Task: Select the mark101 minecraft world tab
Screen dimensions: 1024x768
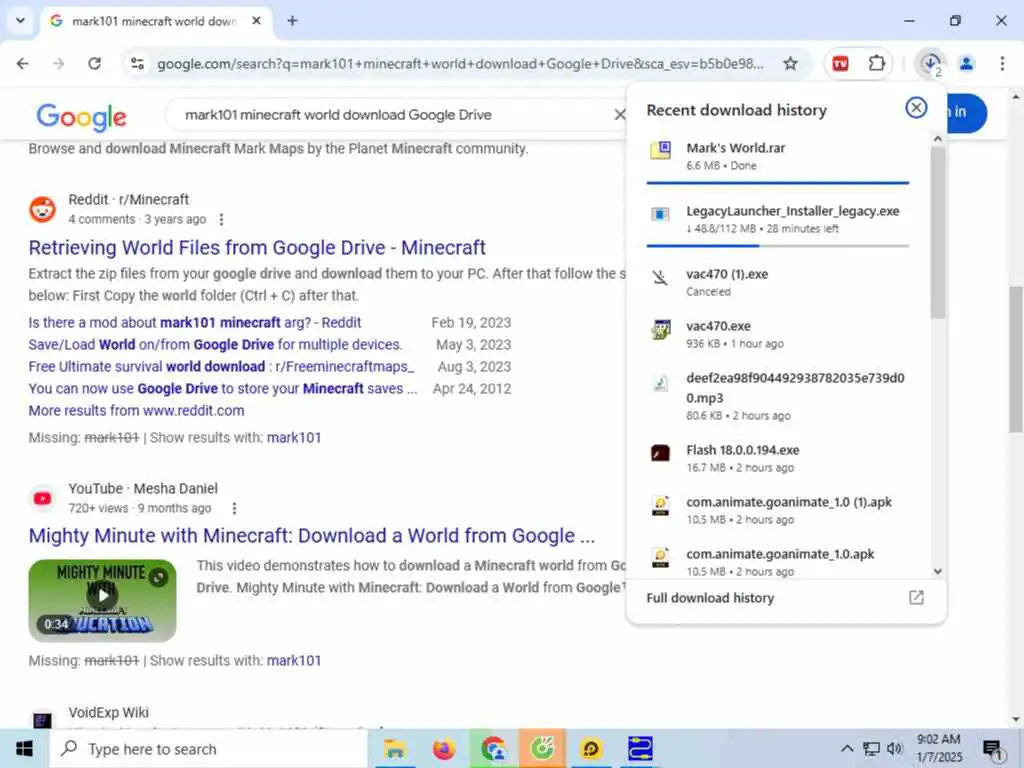Action: click(x=153, y=21)
